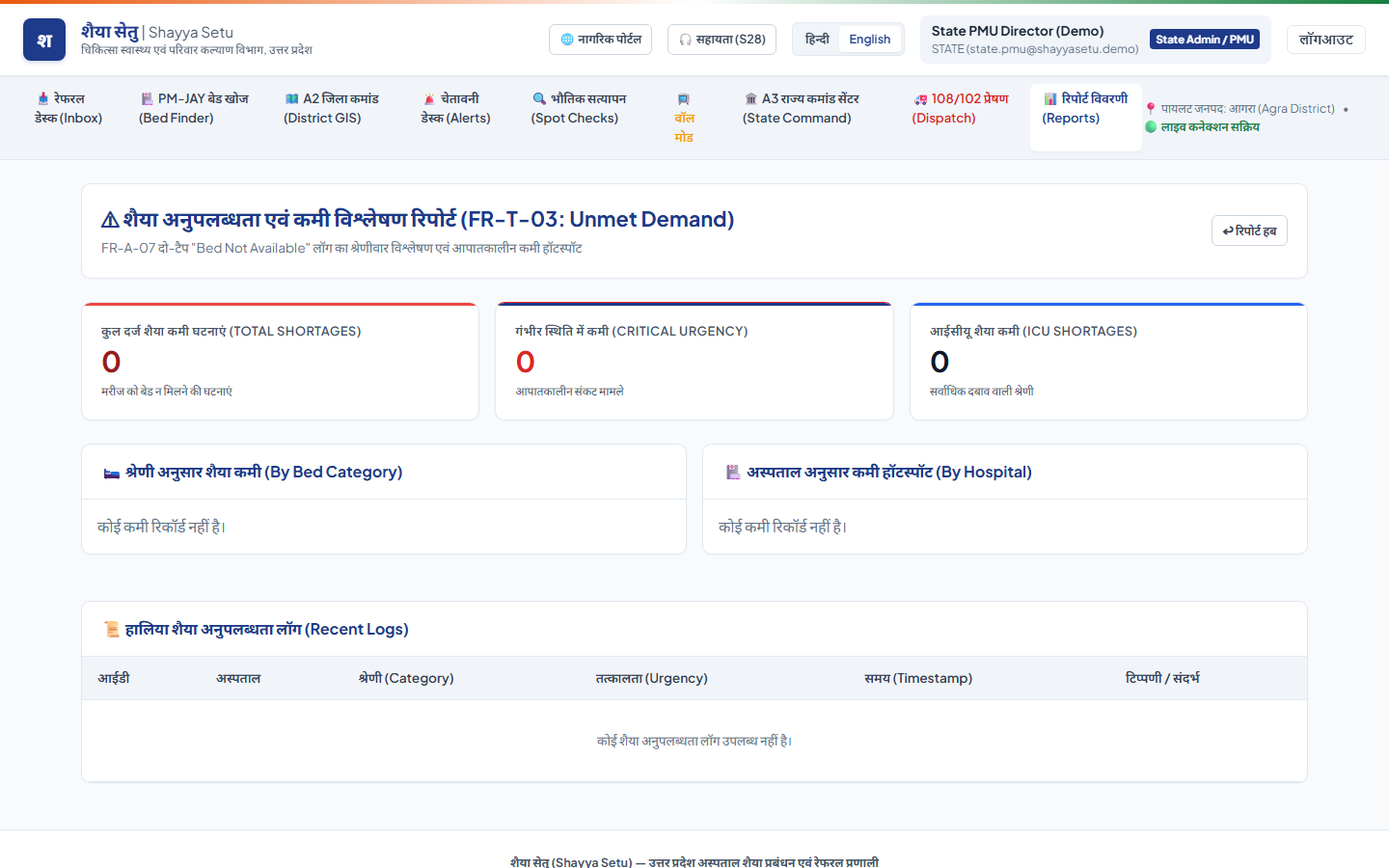Switch language to English

click(x=870, y=40)
